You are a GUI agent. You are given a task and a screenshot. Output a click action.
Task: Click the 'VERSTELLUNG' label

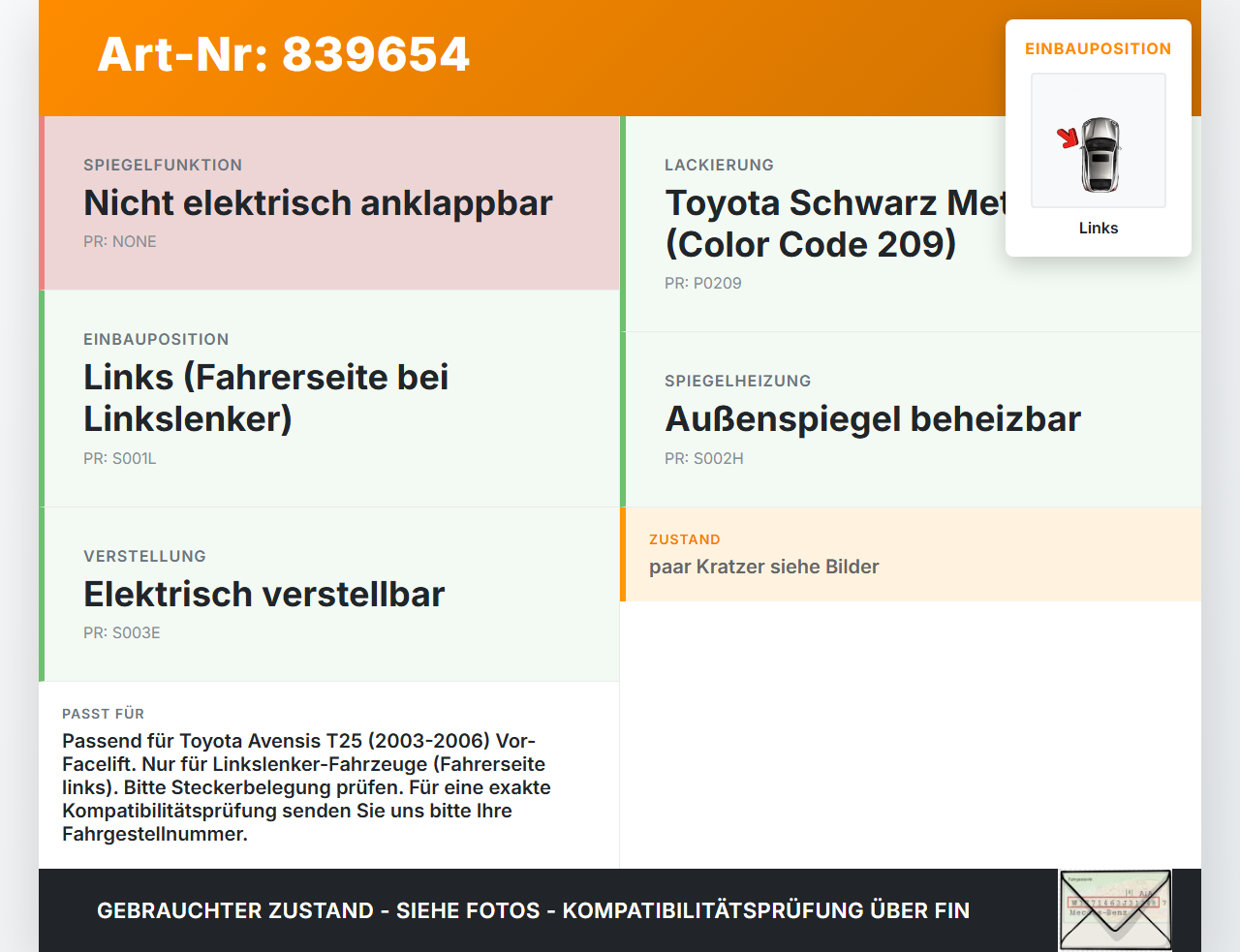tap(144, 556)
